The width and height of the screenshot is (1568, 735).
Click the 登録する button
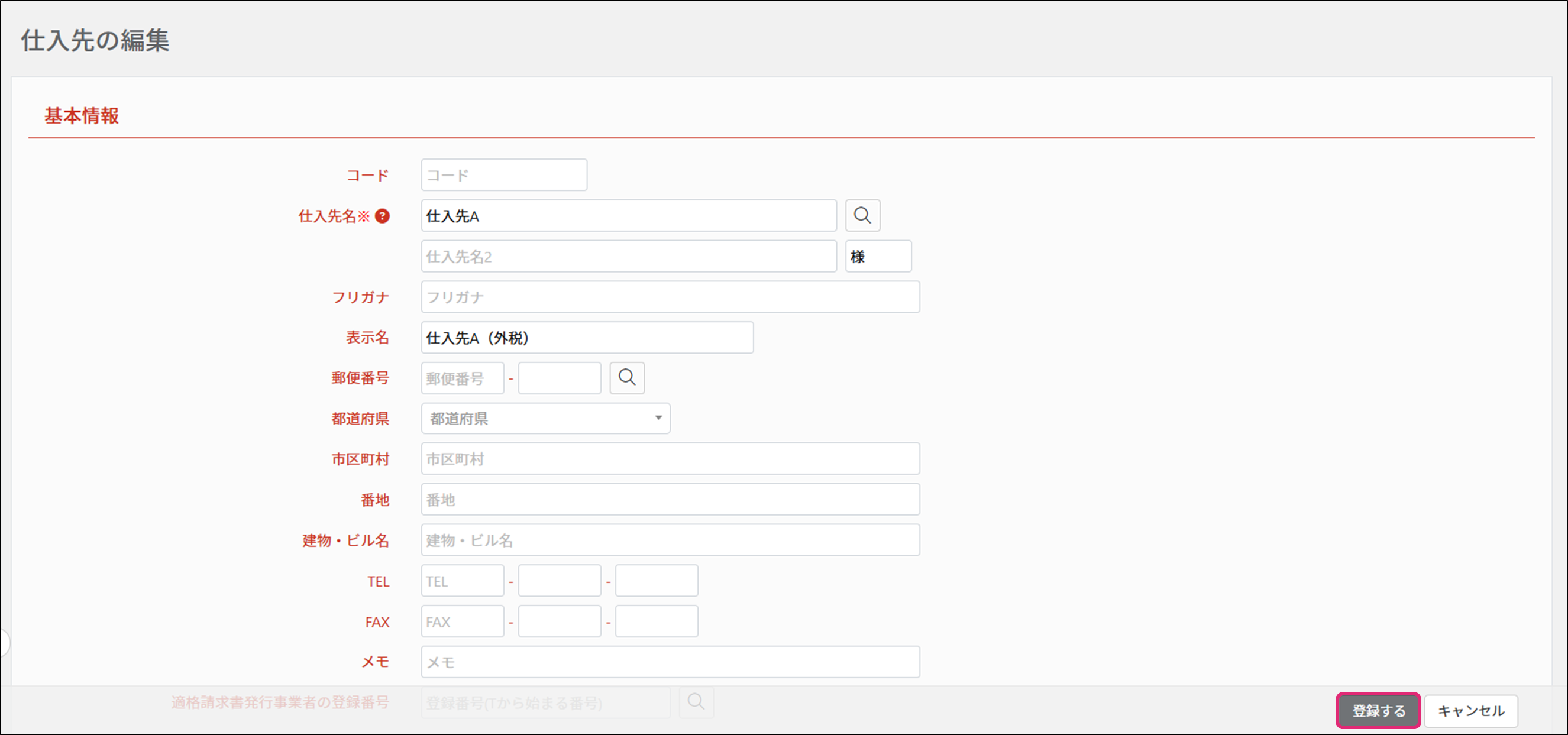coord(1378,710)
